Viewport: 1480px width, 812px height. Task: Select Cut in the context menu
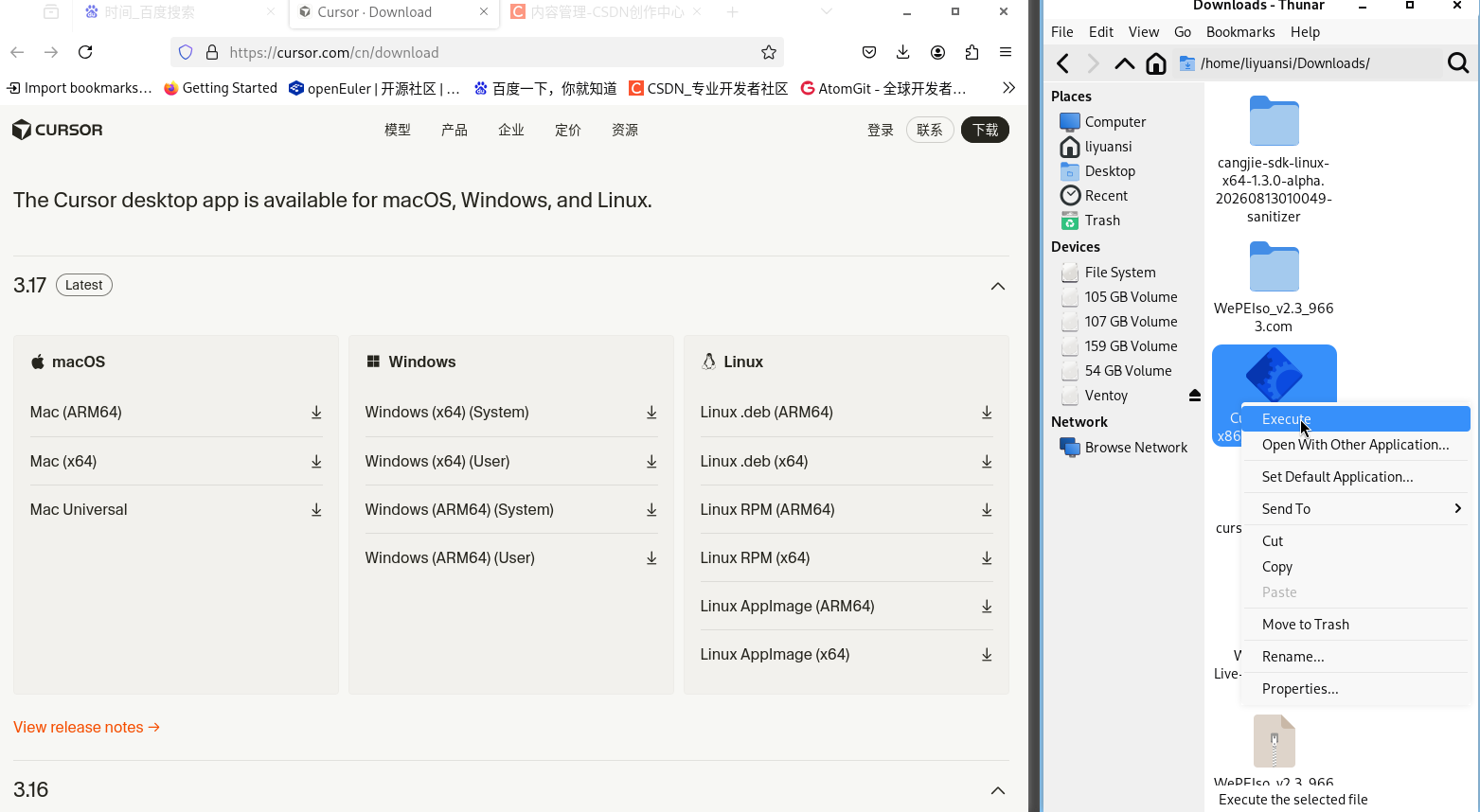(1356, 541)
